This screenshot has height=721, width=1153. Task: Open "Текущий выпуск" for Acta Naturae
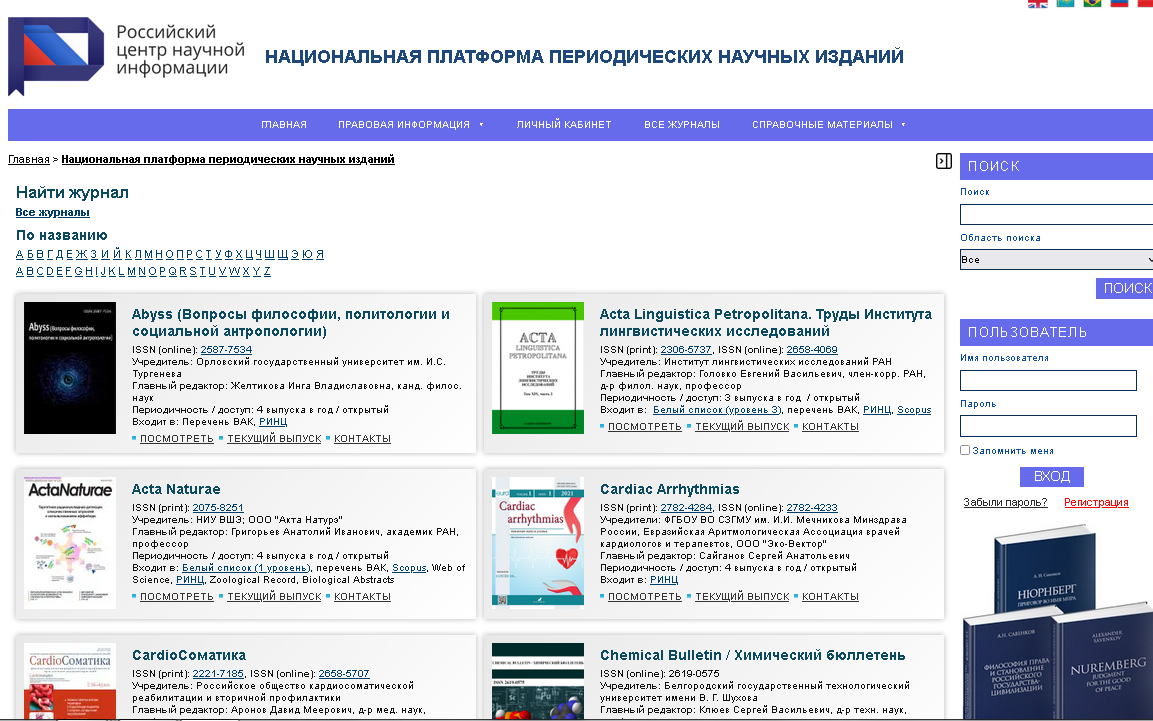tap(274, 597)
